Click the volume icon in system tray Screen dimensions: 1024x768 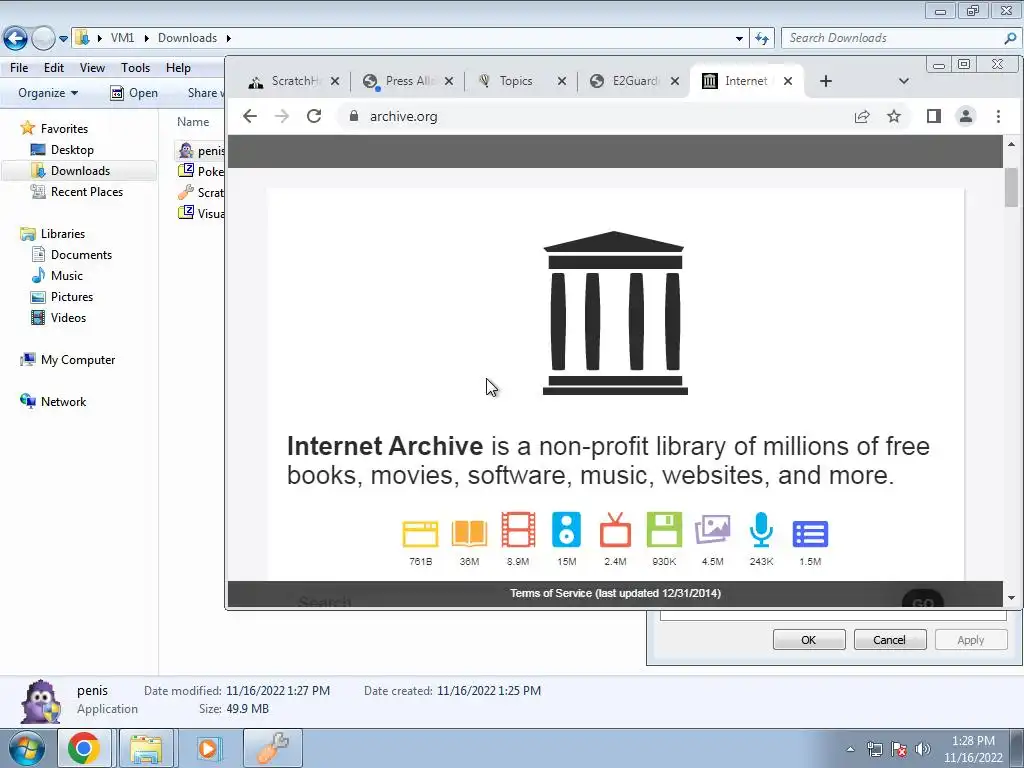(923, 749)
